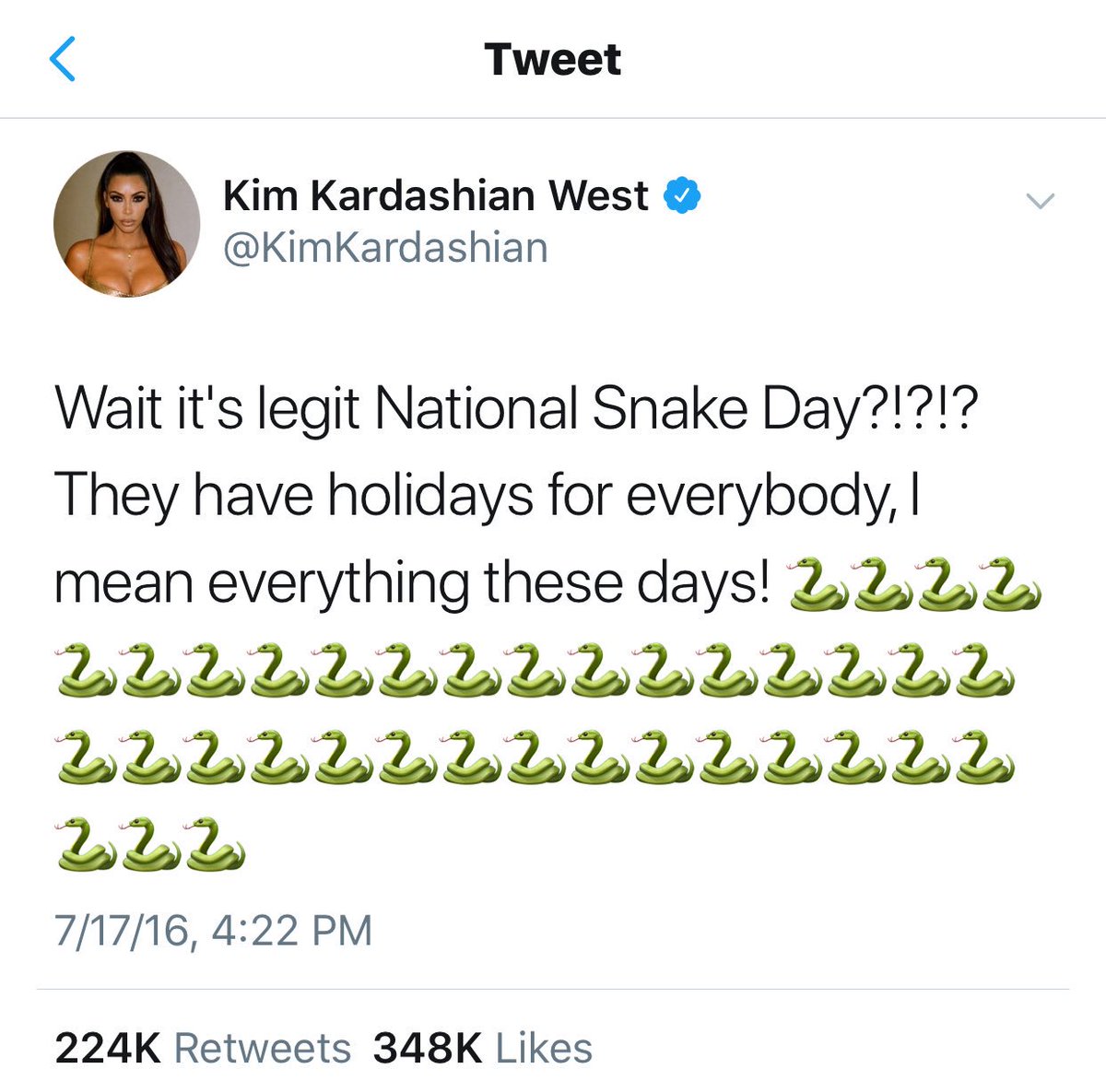Screen dimensions: 1106x1092
Task: Click the final snake emoji above the timestamp
Action: pos(215,844)
